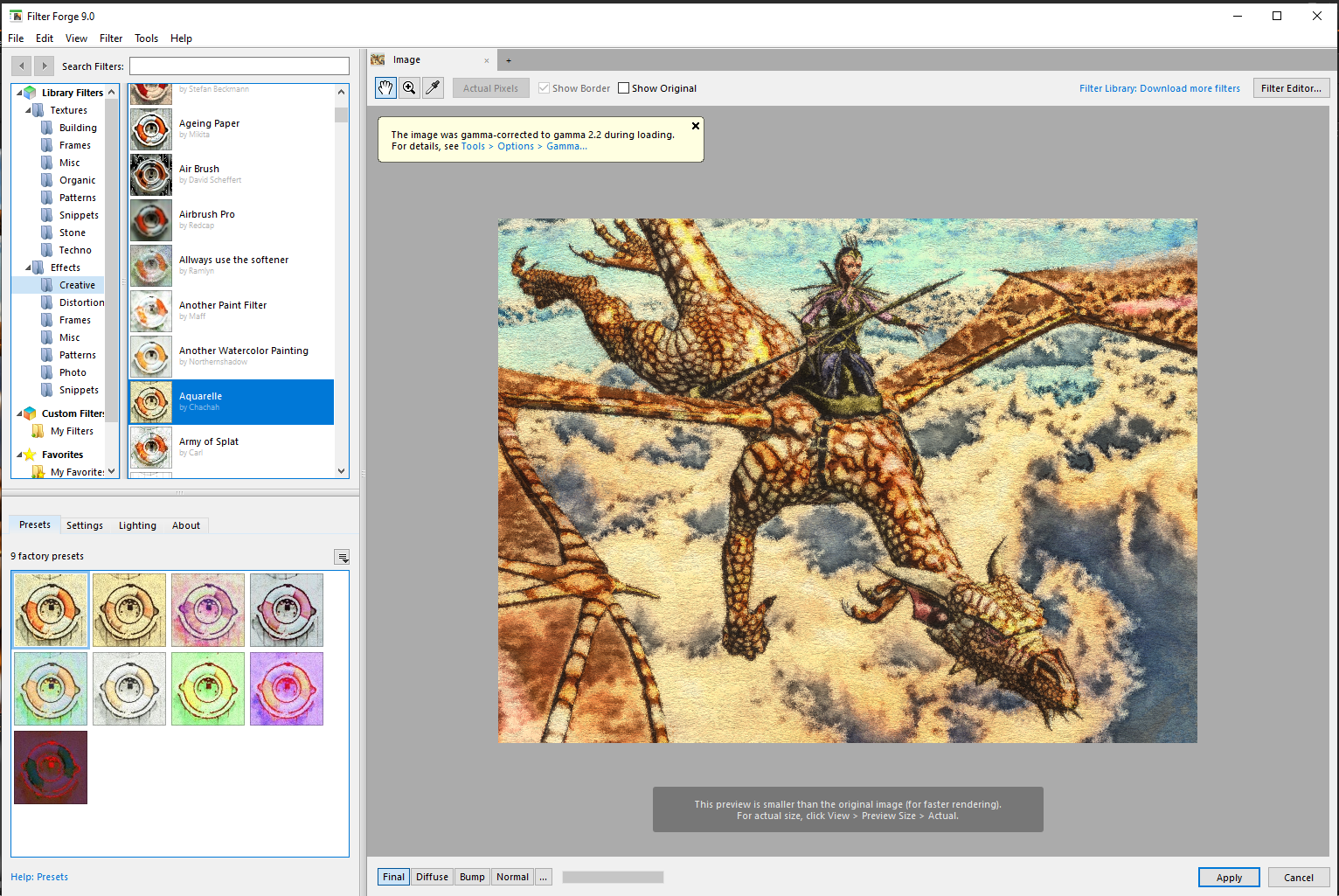Close the Image tab
The width and height of the screenshot is (1339, 896).
coord(487,60)
